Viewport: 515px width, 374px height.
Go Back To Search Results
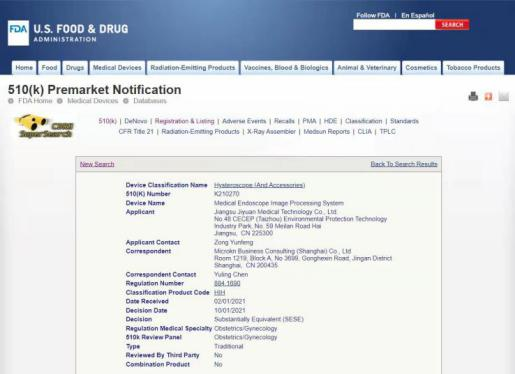point(404,164)
